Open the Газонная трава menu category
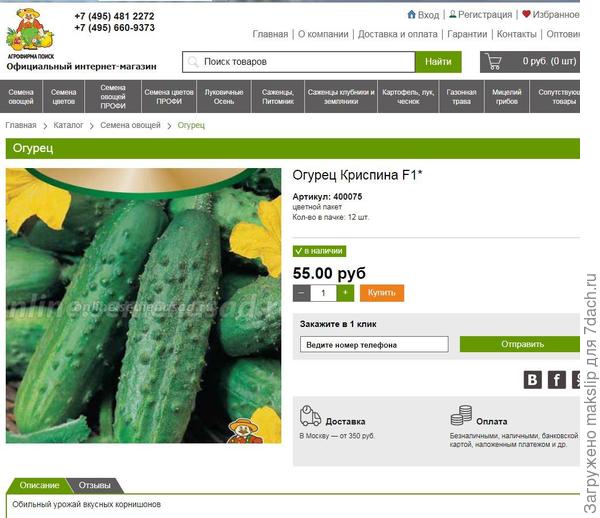Viewport: 600px width, 518px height. pyautogui.click(x=461, y=96)
